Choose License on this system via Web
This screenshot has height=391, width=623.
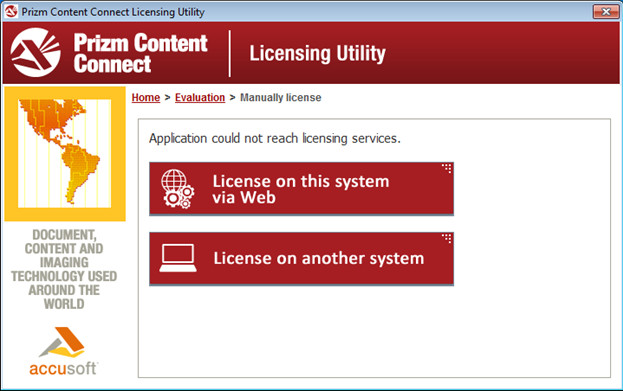click(x=301, y=189)
